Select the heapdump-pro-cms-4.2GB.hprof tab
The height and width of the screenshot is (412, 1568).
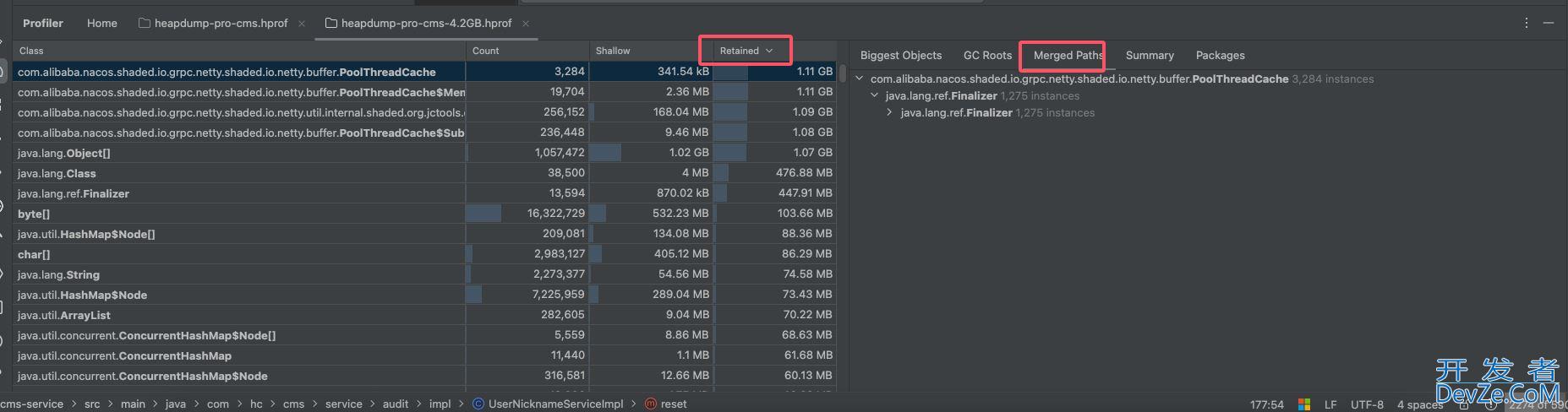426,24
